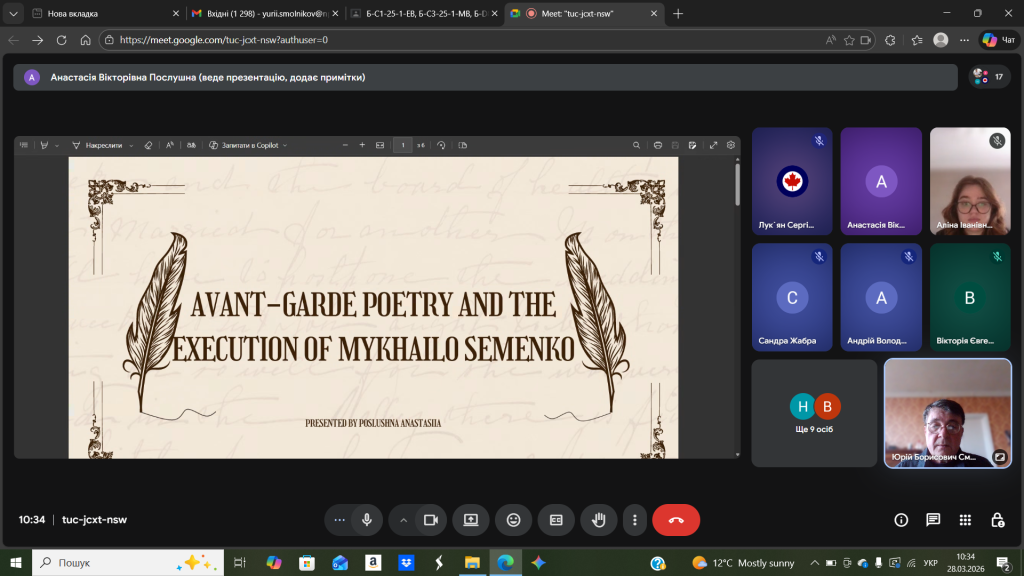The height and width of the screenshot is (576, 1024).
Task: Open the in-call chat messages icon
Action: click(933, 520)
